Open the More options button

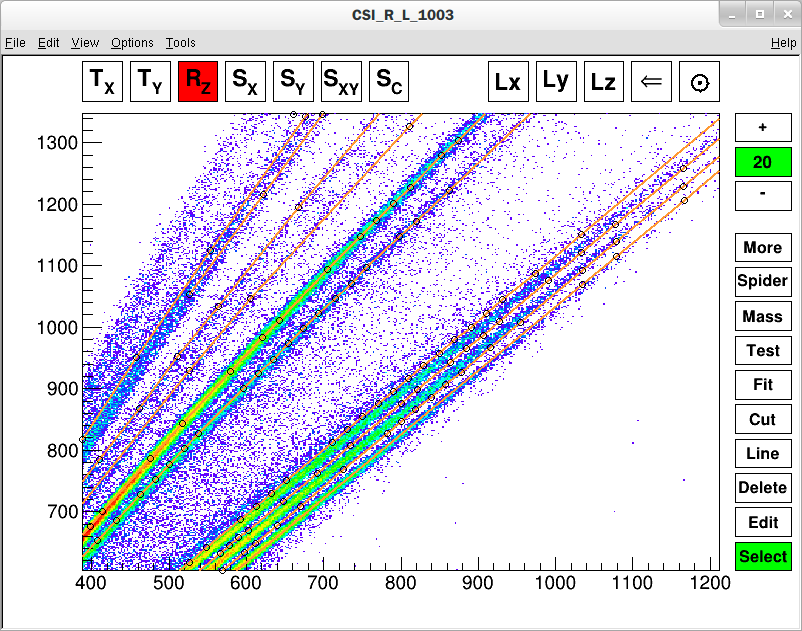coord(763,248)
